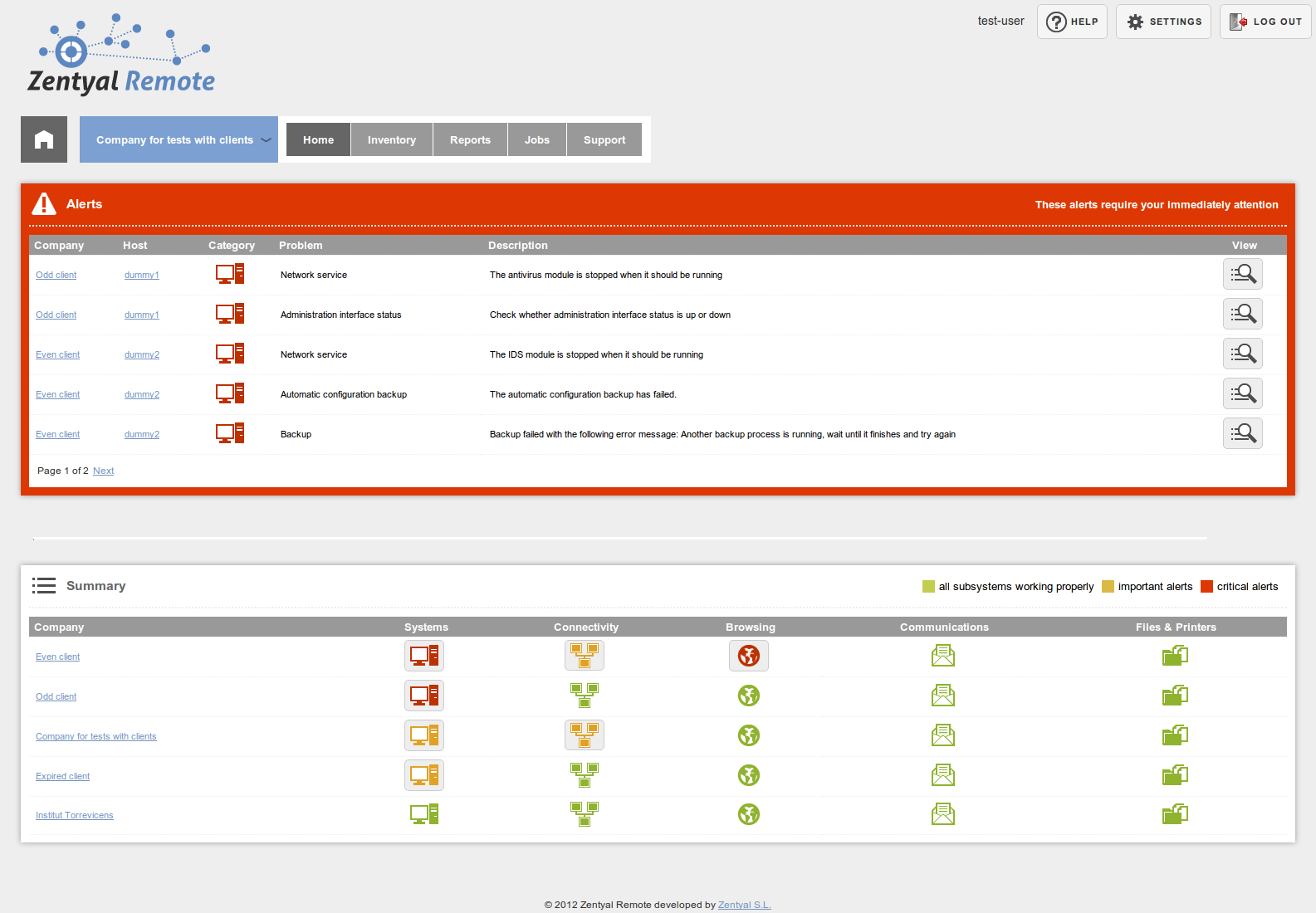This screenshot has height=913, width=1316.
Task: Open Even client Files & Printers icon
Action: pos(1175,656)
